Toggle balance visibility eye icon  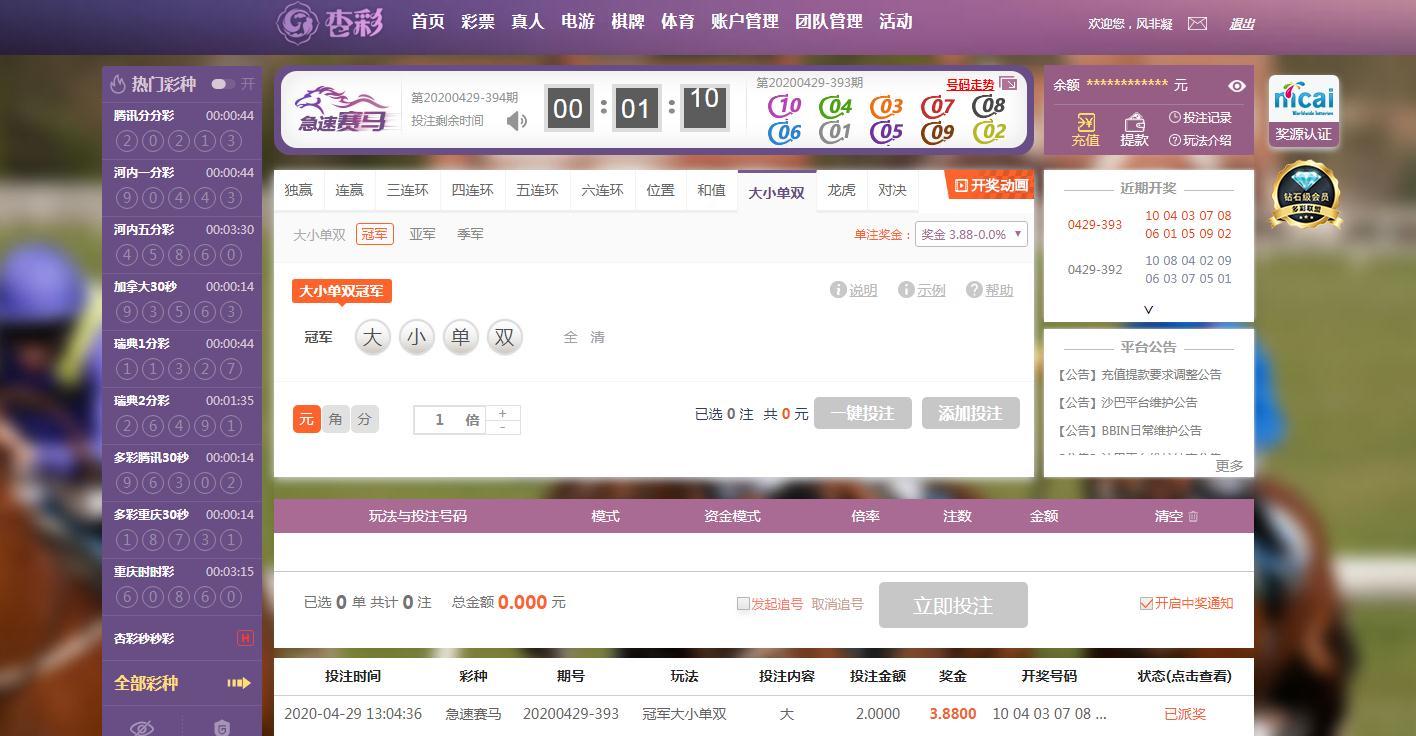click(x=1237, y=86)
